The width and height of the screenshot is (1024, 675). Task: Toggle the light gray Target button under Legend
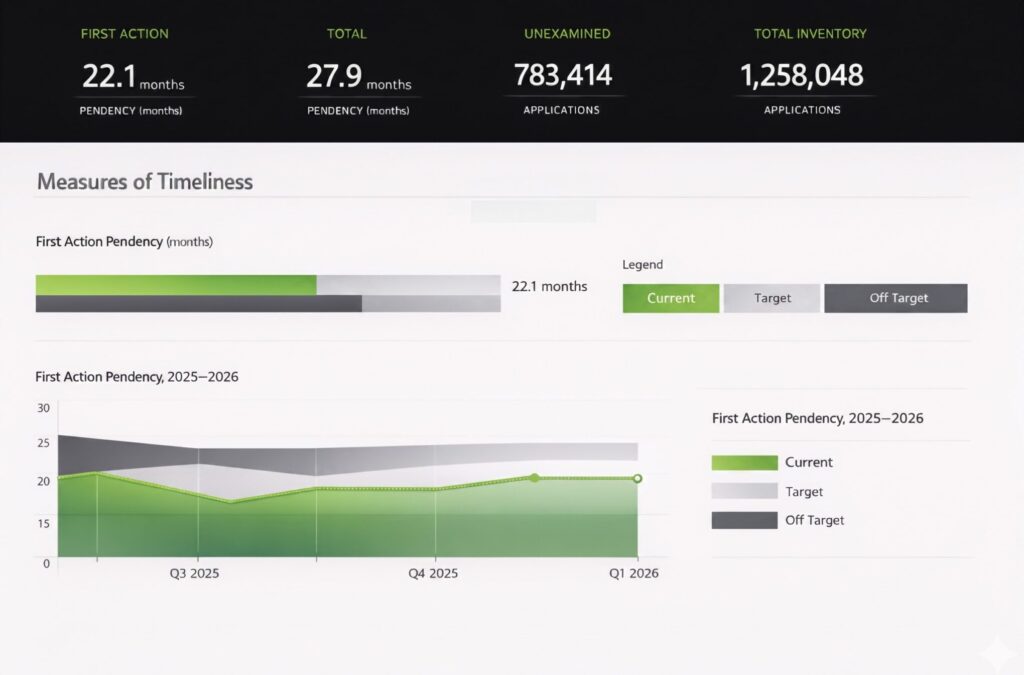click(x=771, y=298)
